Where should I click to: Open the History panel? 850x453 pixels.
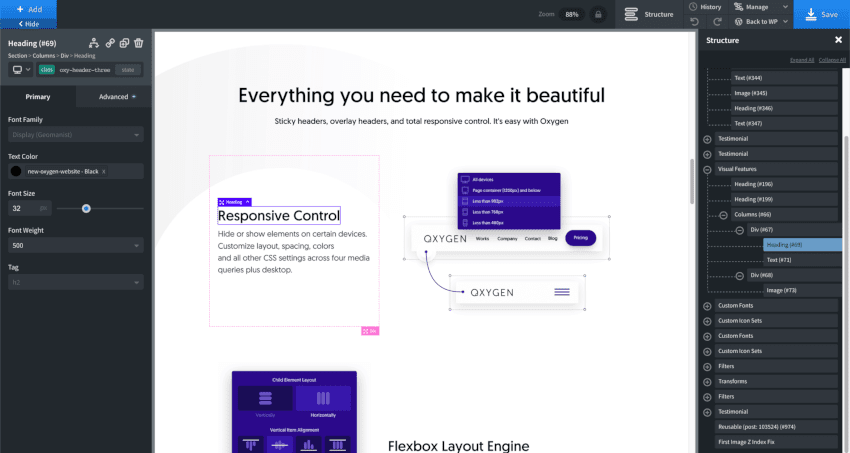point(705,7)
